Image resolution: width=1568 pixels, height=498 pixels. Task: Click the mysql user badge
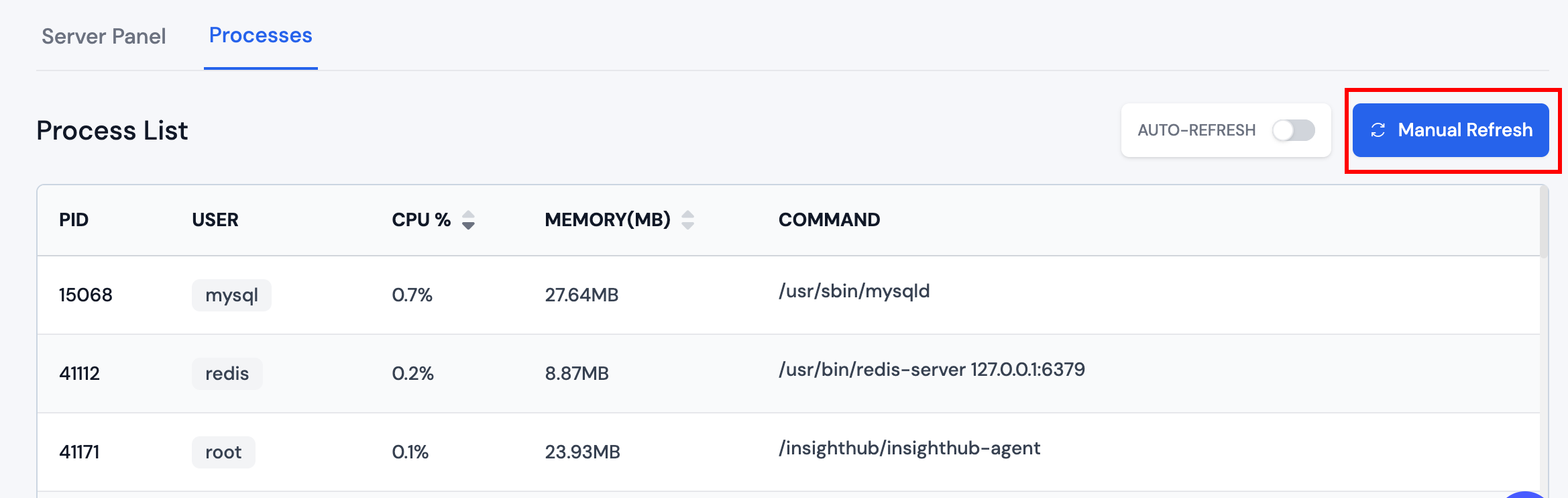tap(231, 295)
